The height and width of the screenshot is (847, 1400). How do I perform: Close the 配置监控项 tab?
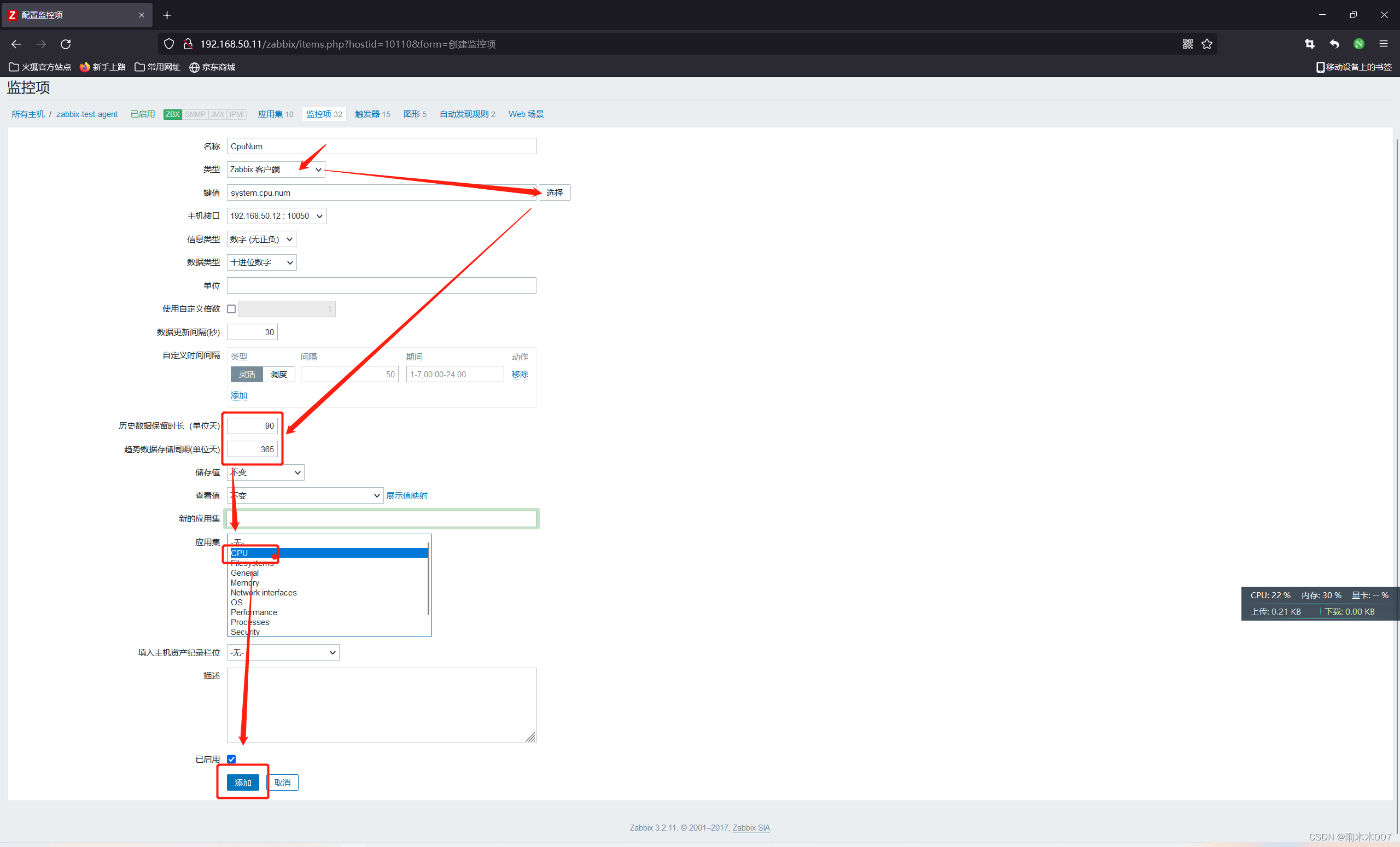coord(142,15)
